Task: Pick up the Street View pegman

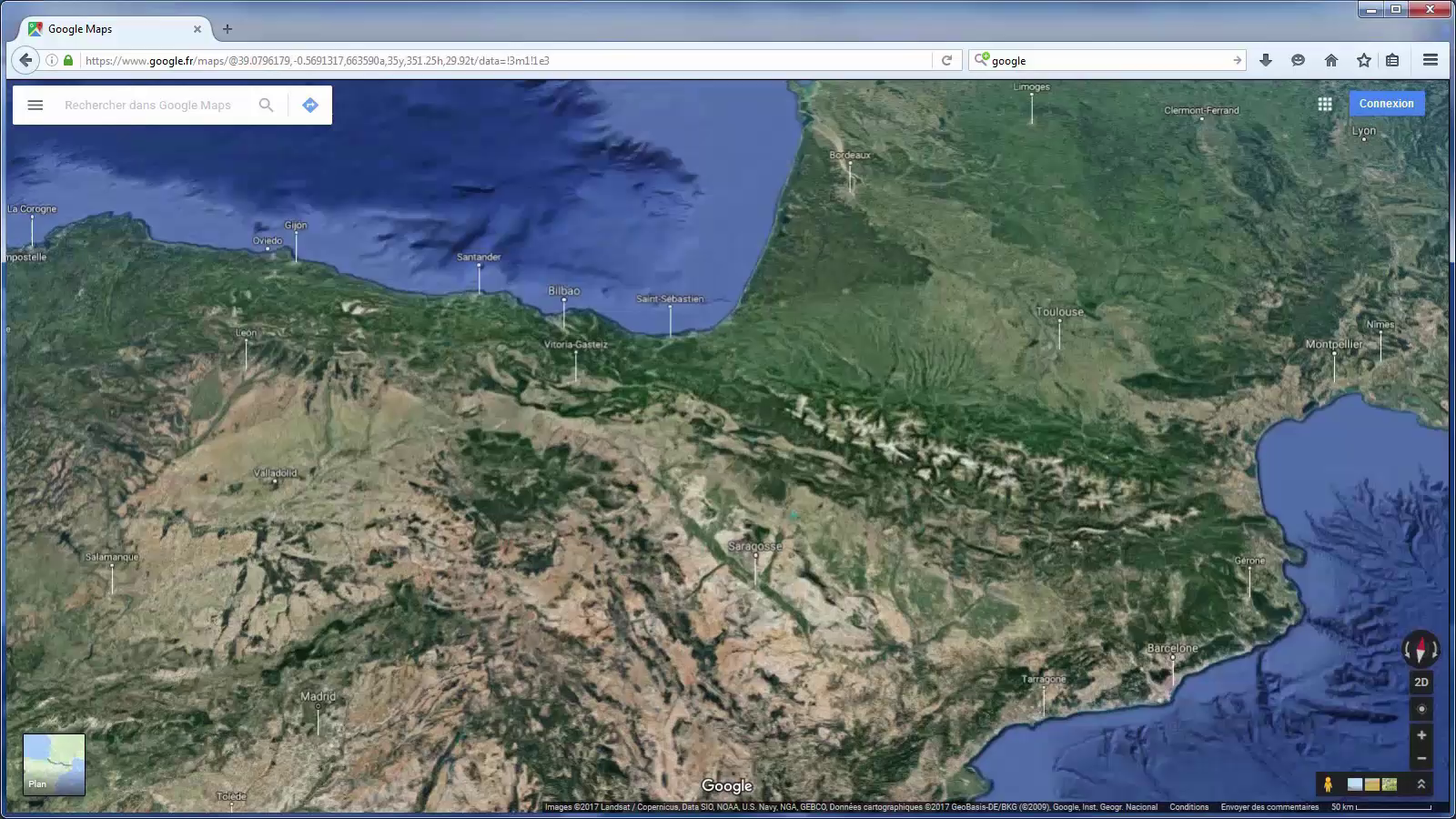Action: click(x=1329, y=784)
